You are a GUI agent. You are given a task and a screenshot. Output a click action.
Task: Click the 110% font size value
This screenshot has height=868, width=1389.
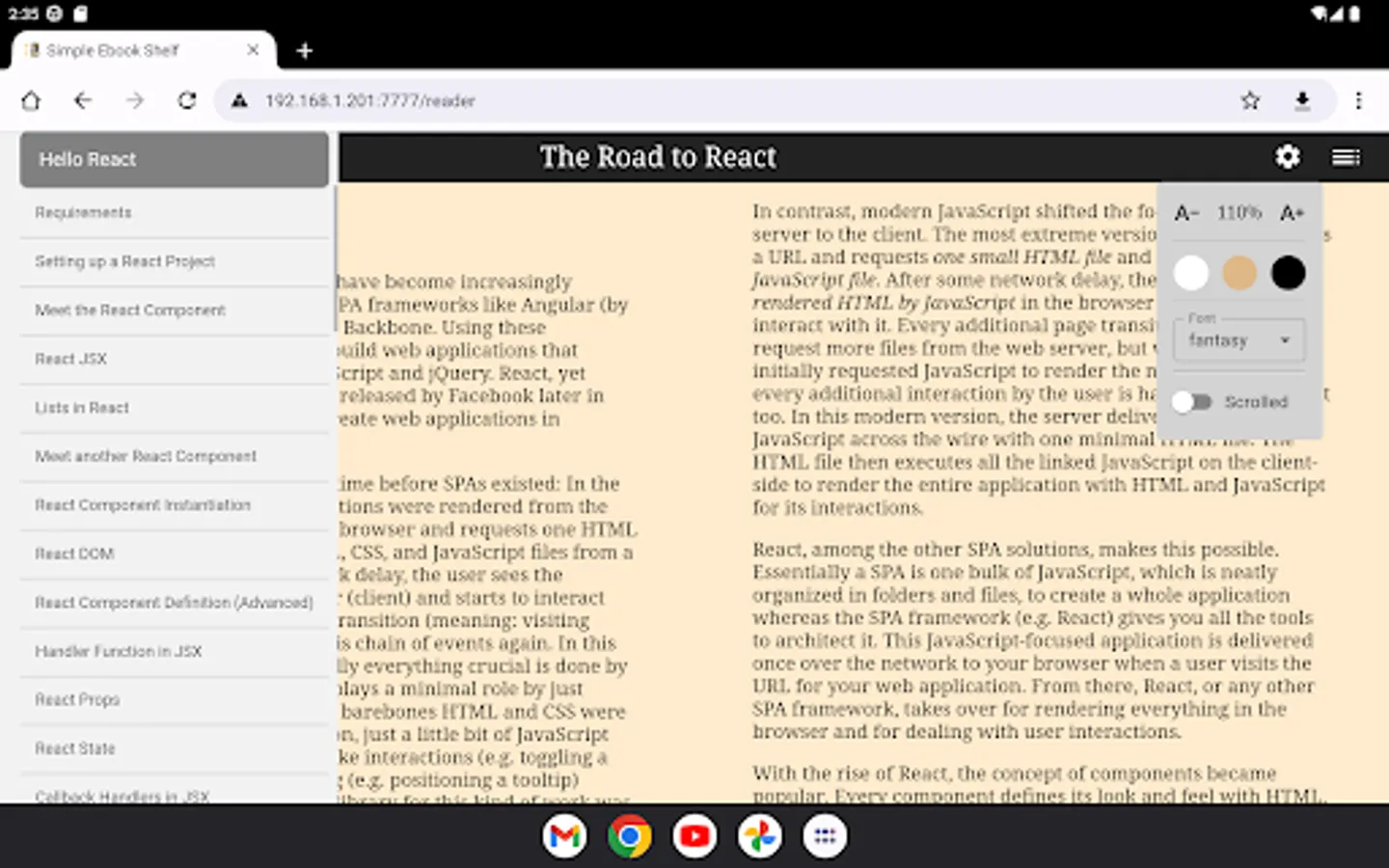click(x=1239, y=213)
